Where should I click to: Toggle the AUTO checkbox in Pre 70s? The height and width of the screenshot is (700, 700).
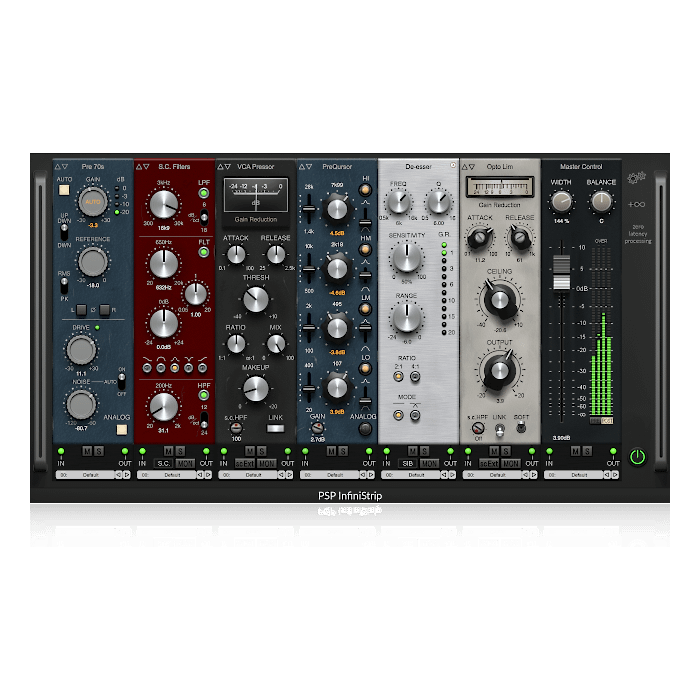point(64,188)
